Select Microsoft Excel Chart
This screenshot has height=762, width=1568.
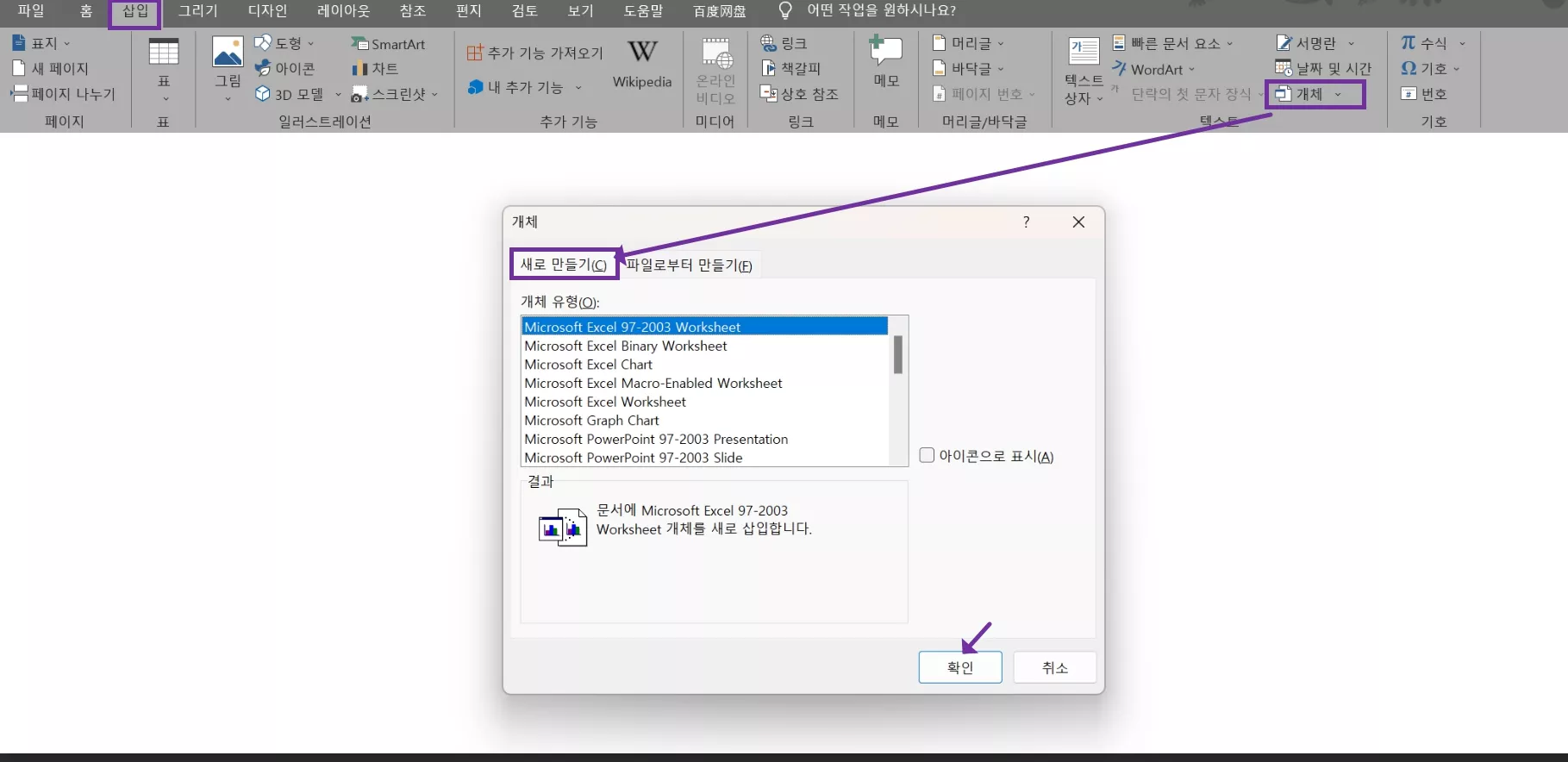click(705, 365)
